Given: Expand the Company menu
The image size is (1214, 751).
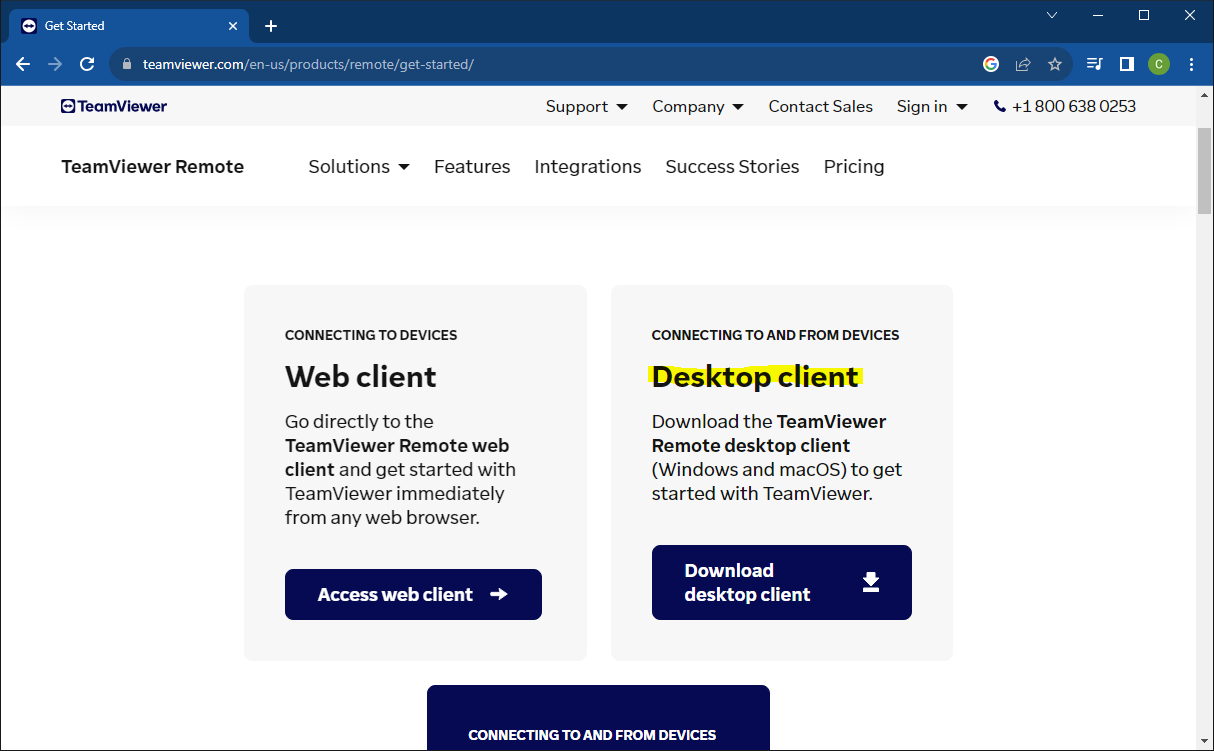Looking at the screenshot, I should [x=697, y=106].
